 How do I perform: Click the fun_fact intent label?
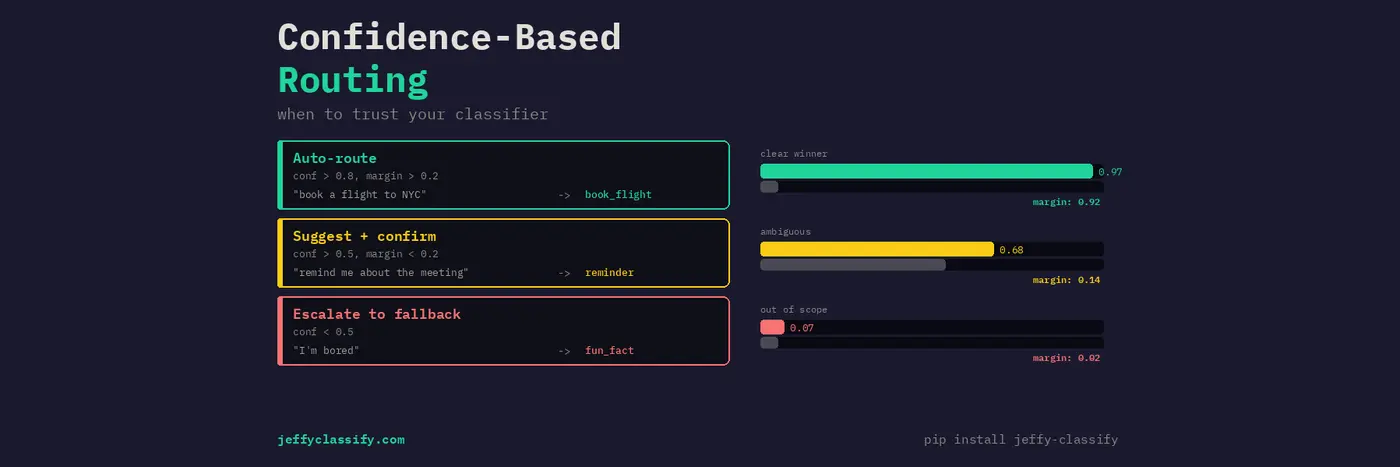tap(609, 350)
